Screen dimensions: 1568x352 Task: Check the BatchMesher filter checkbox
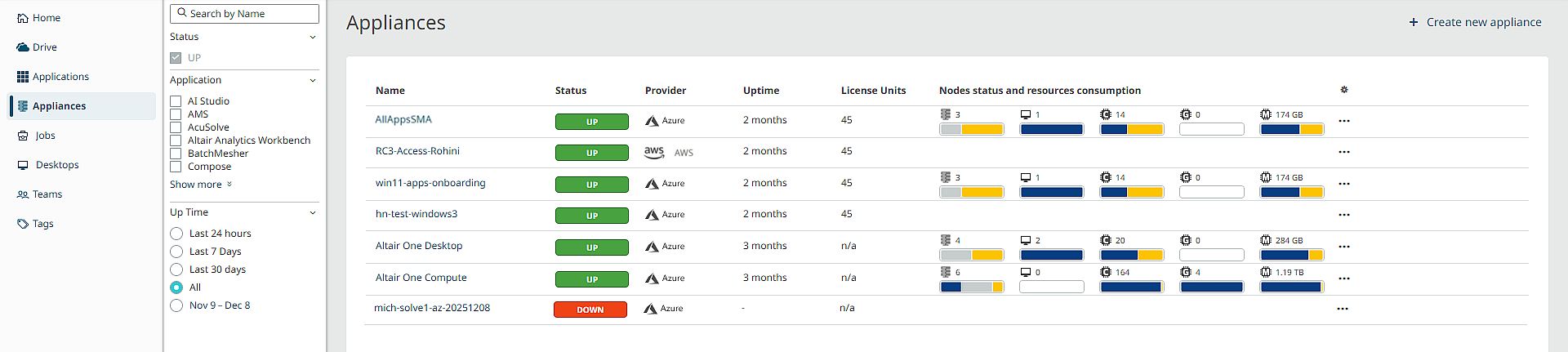pos(176,154)
